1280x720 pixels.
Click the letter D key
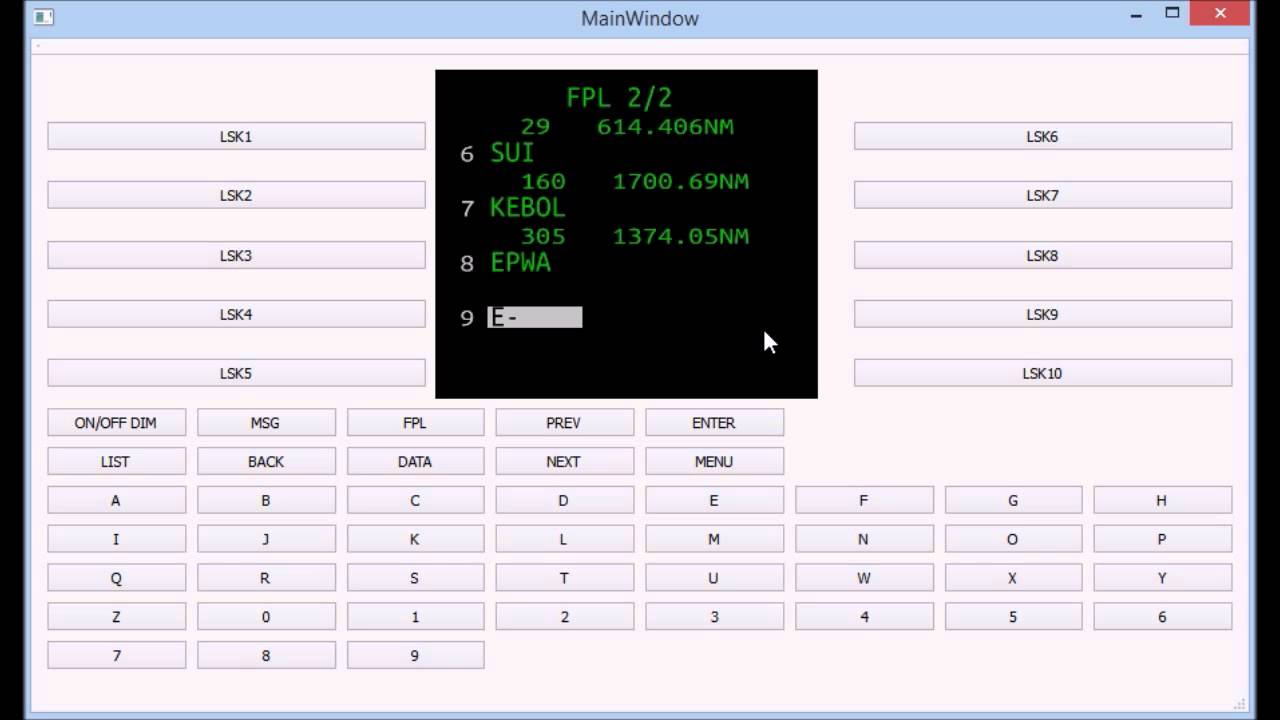[x=564, y=500]
